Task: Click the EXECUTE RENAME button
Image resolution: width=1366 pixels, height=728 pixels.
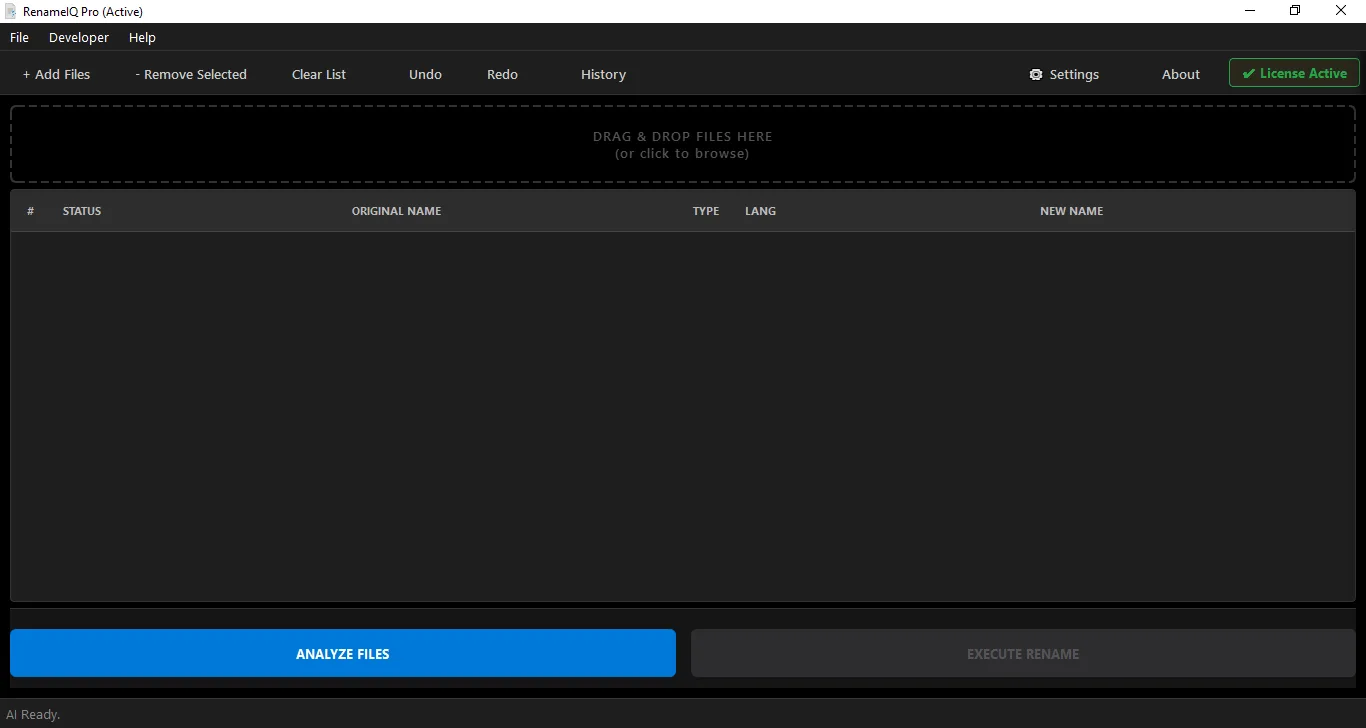Action: pyautogui.click(x=1022, y=653)
